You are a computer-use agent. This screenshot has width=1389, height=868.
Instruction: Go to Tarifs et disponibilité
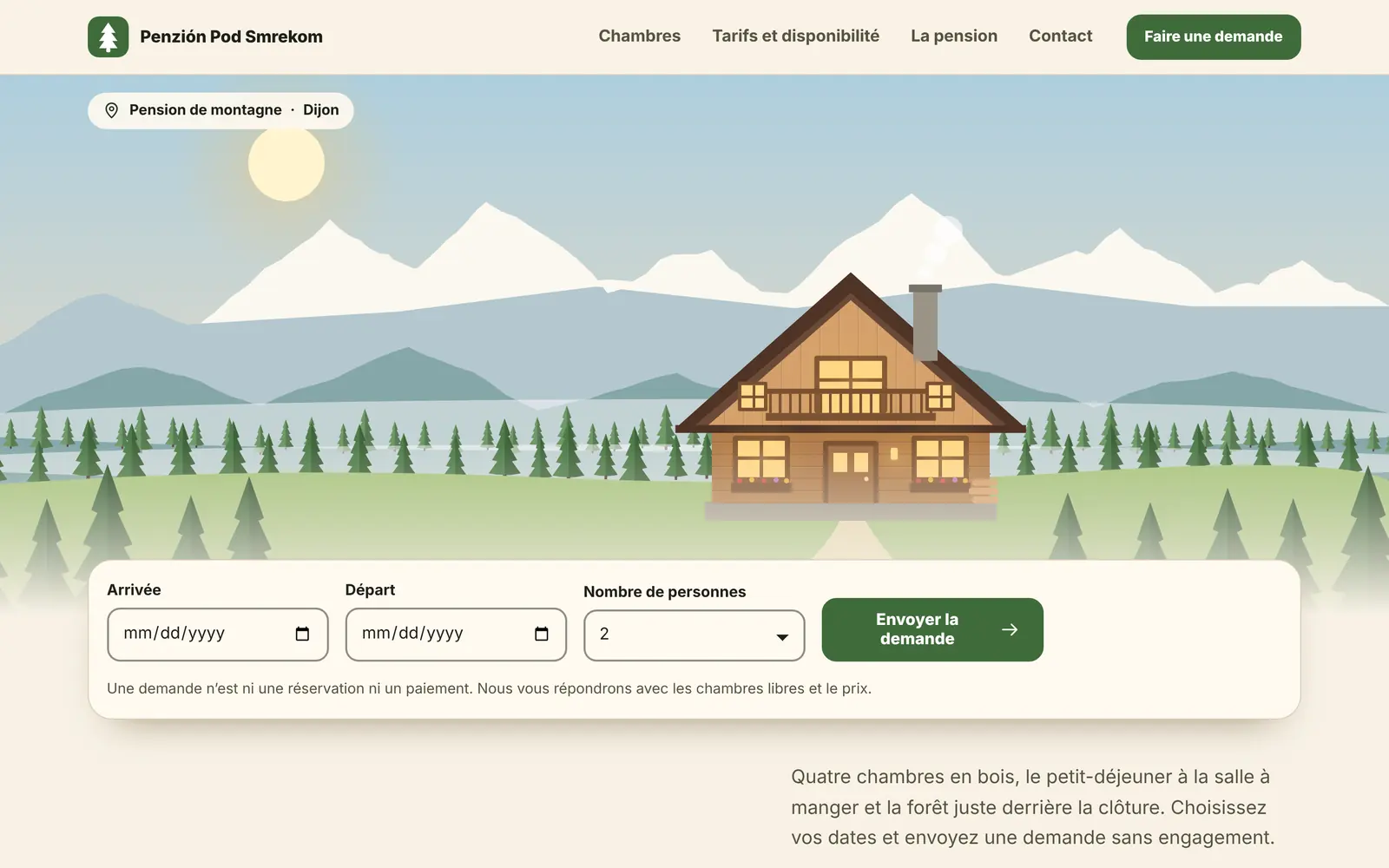[x=795, y=36]
